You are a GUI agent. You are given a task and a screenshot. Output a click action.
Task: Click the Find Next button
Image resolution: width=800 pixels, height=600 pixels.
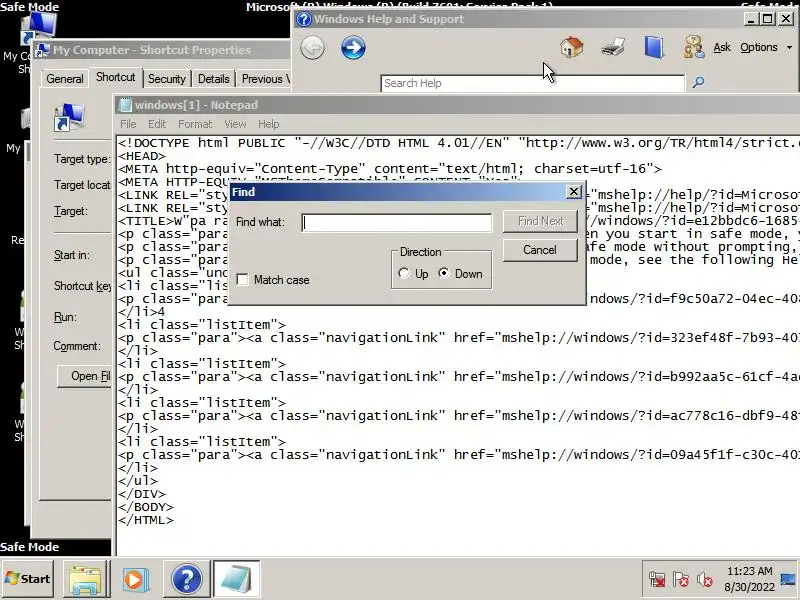pyautogui.click(x=540, y=221)
